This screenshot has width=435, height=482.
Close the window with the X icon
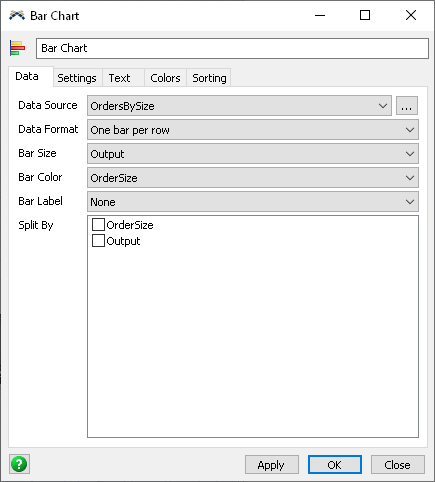pyautogui.click(x=411, y=15)
